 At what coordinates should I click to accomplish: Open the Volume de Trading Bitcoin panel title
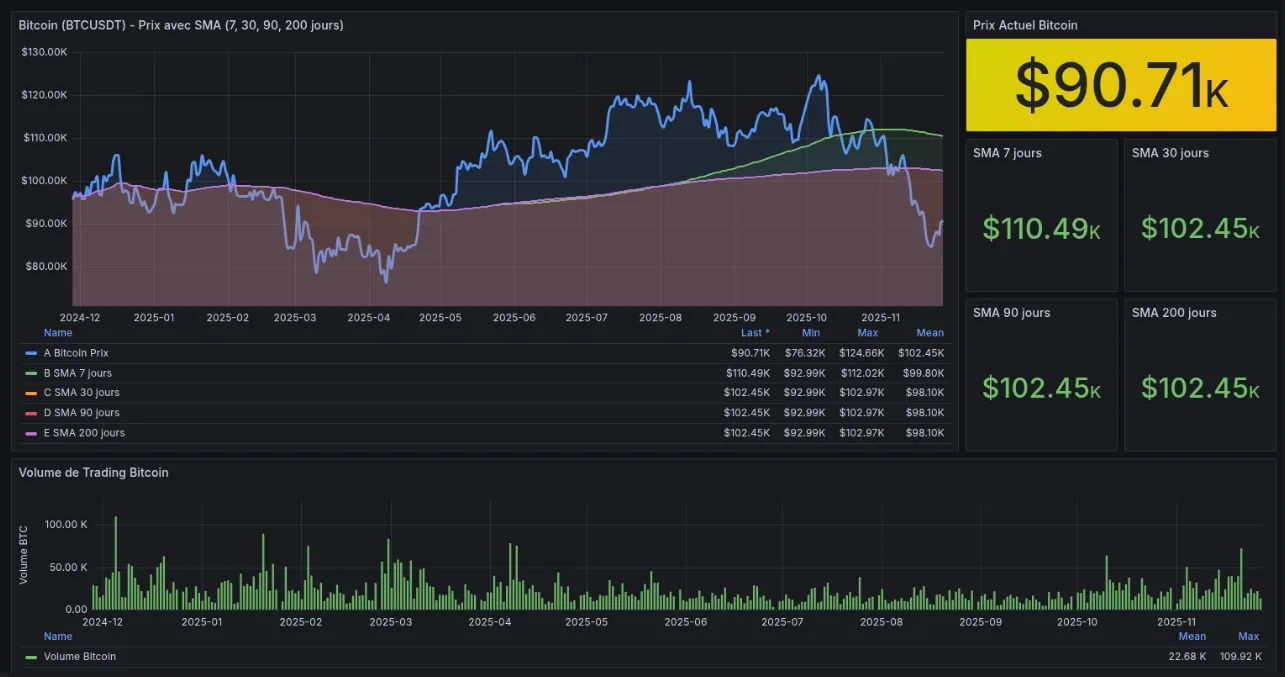tap(94, 472)
